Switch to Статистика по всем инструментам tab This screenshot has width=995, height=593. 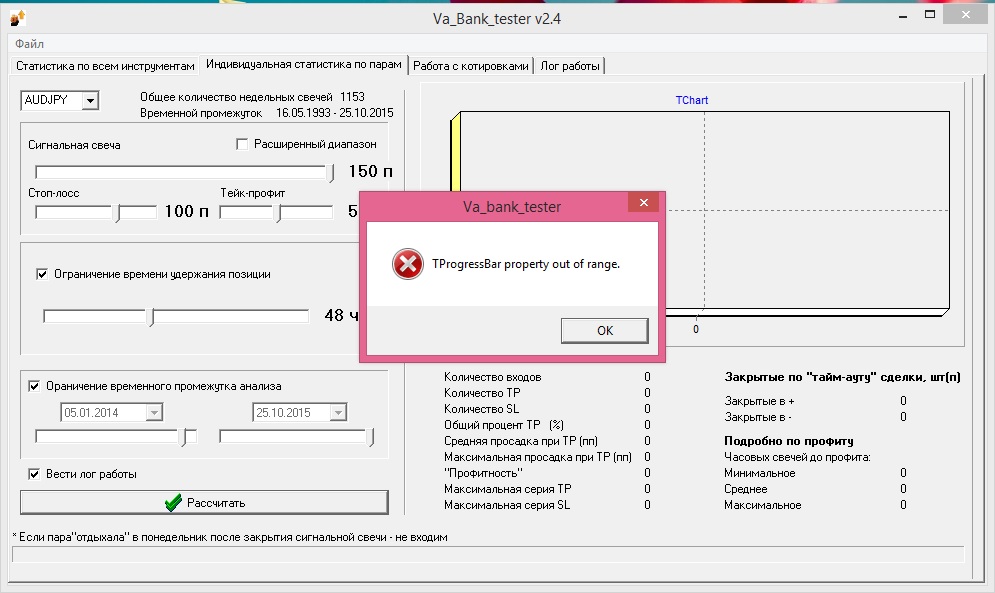105,66
